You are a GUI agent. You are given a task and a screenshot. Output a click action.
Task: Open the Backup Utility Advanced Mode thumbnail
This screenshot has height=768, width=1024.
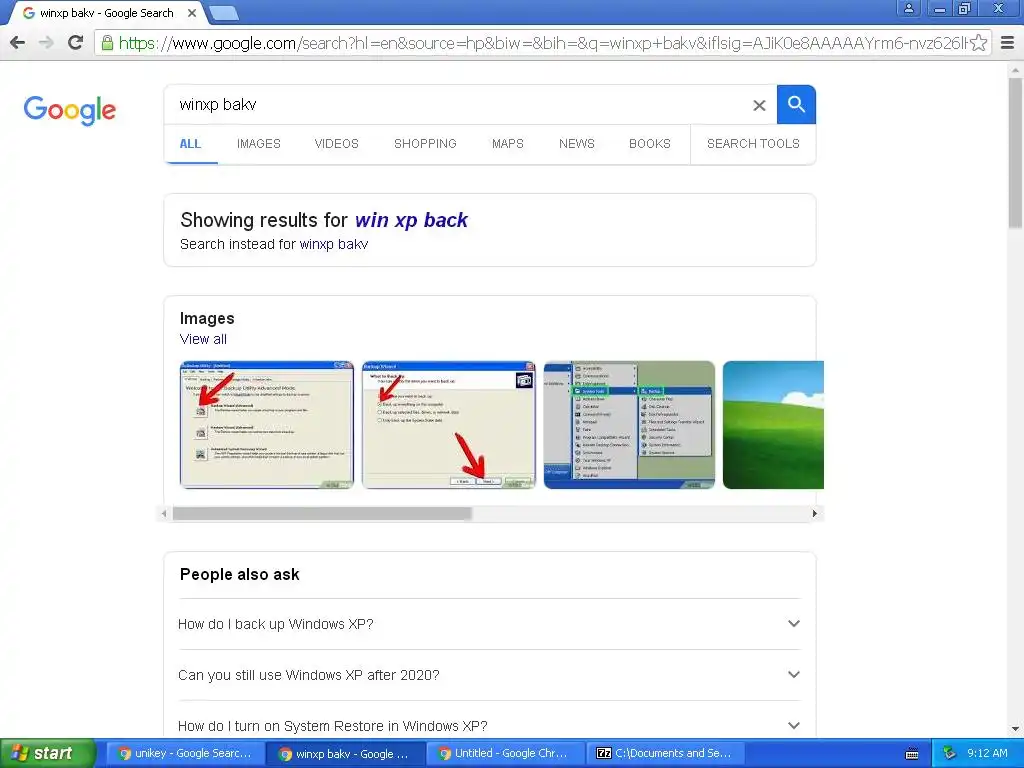click(x=266, y=424)
